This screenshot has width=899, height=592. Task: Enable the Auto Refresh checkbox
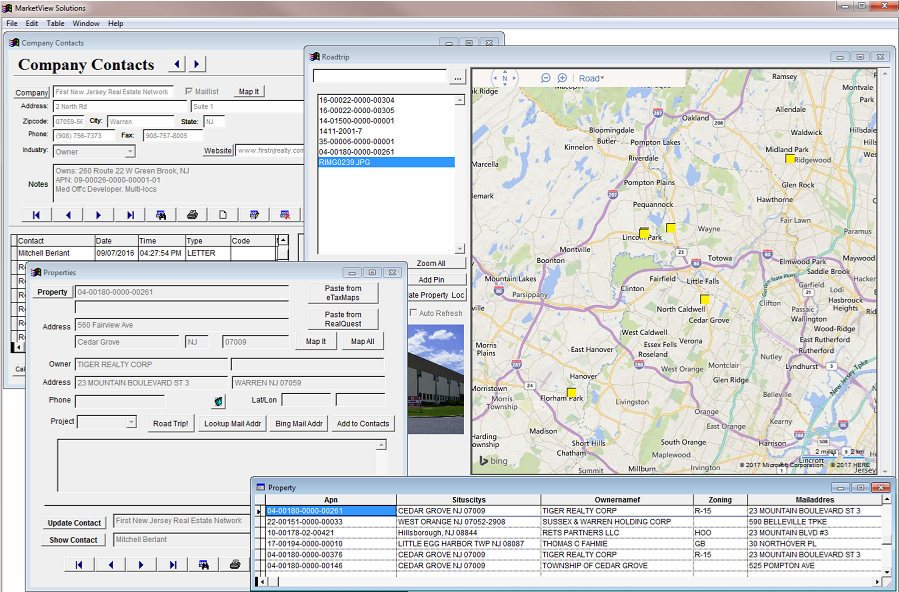413,313
